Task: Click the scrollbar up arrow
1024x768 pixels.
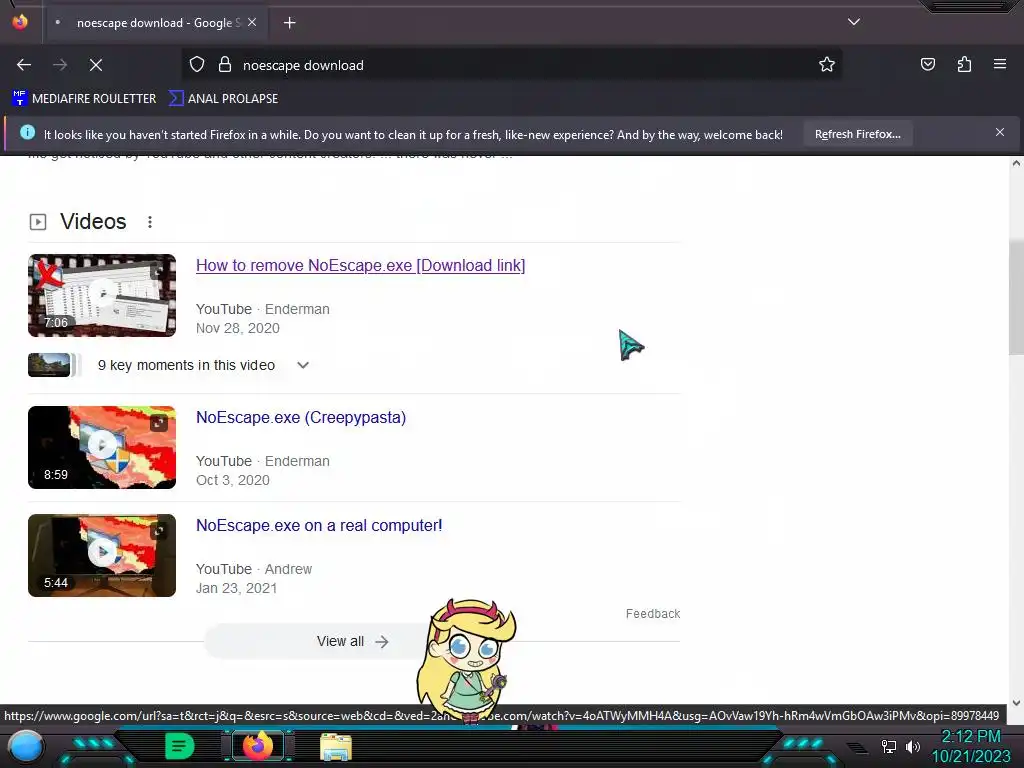Action: 1016,163
